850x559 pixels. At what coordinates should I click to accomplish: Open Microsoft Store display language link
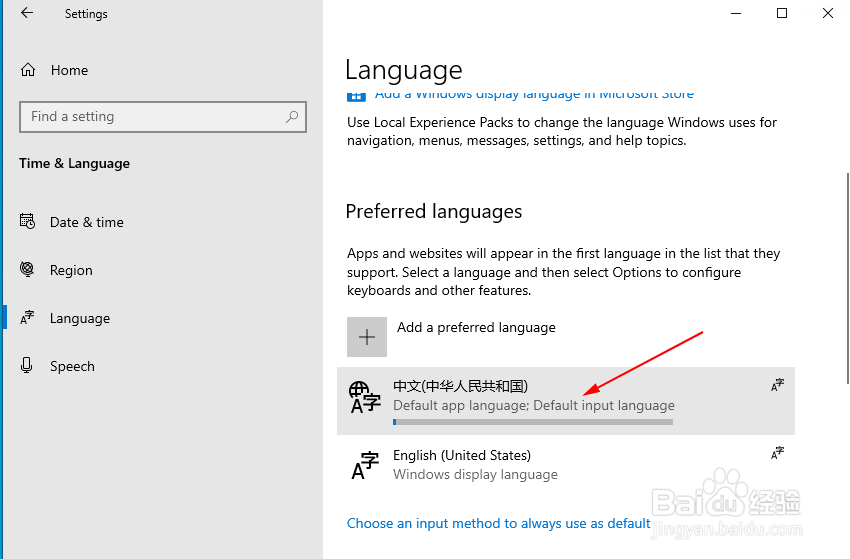[x=534, y=95]
